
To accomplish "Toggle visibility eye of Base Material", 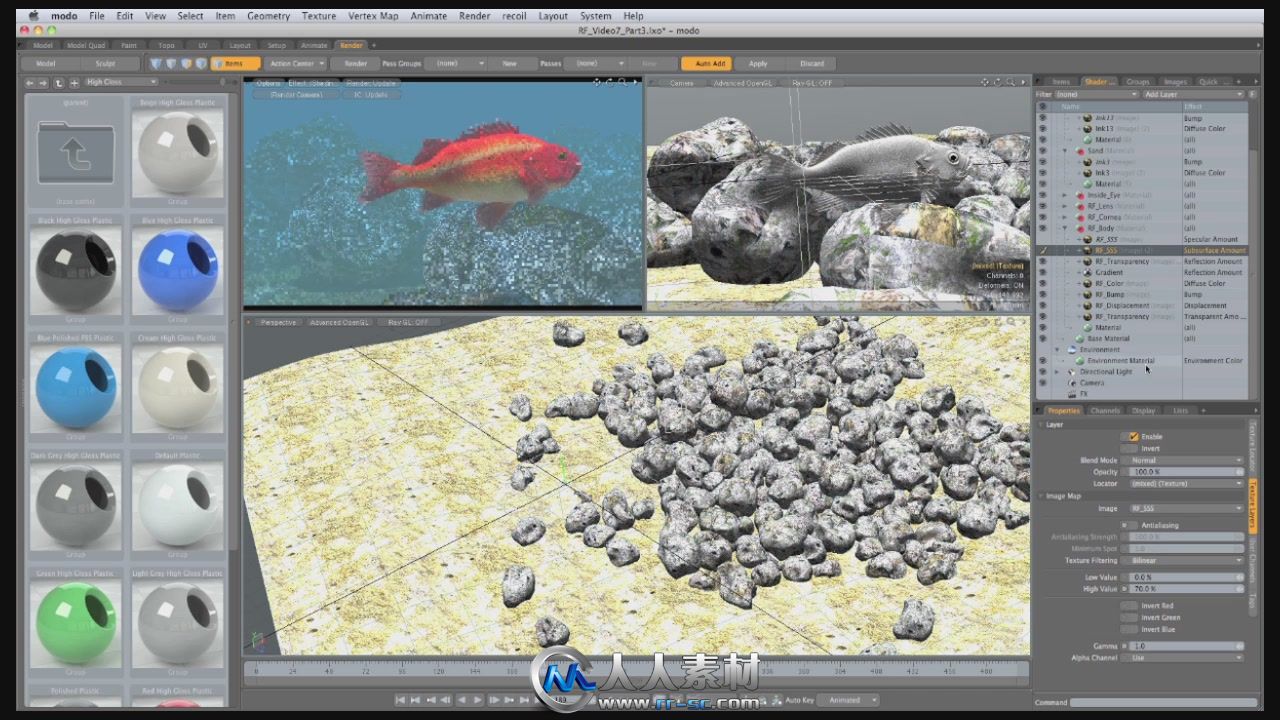I will (1042, 338).
